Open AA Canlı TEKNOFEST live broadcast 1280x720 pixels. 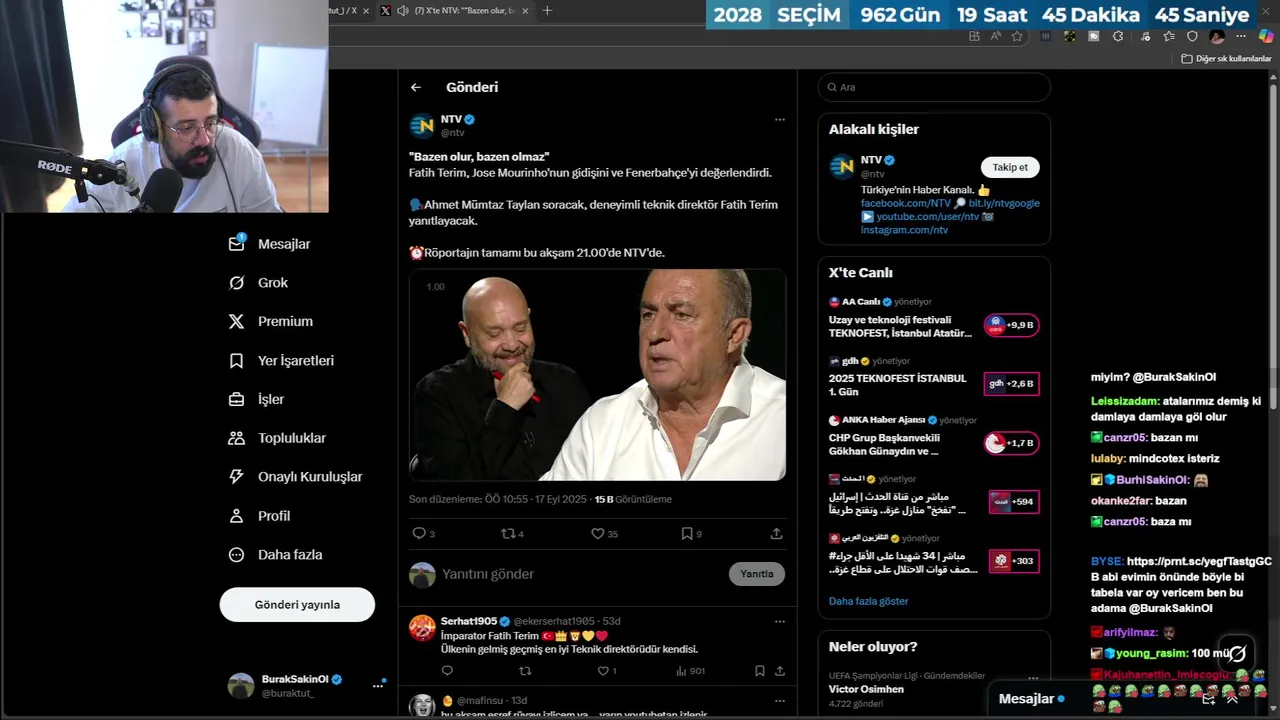pos(900,327)
